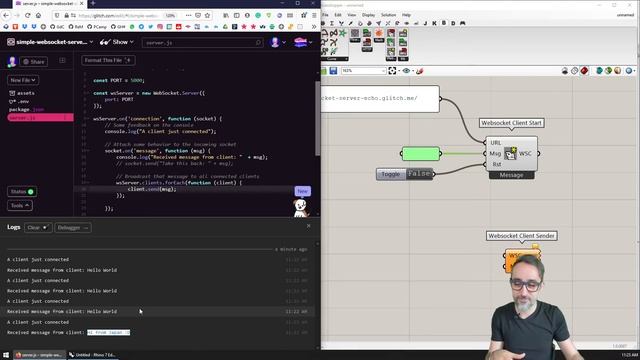Click the gamepad category tab icon

tap(462, 23)
